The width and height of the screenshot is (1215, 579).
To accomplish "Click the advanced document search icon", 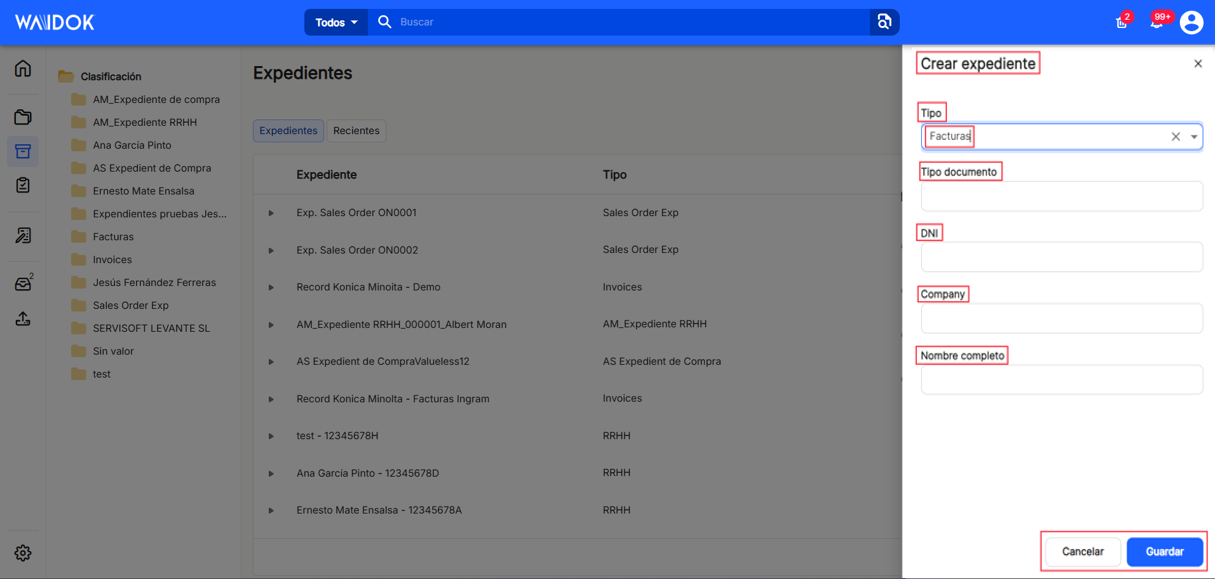I will [x=884, y=22].
